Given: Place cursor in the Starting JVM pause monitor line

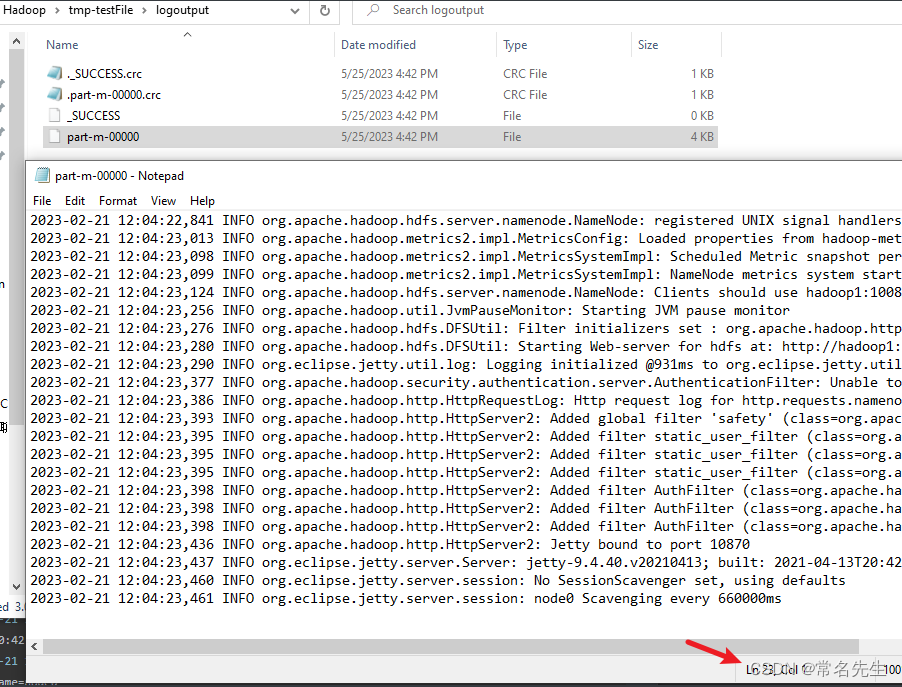Looking at the screenshot, I should pos(410,311).
